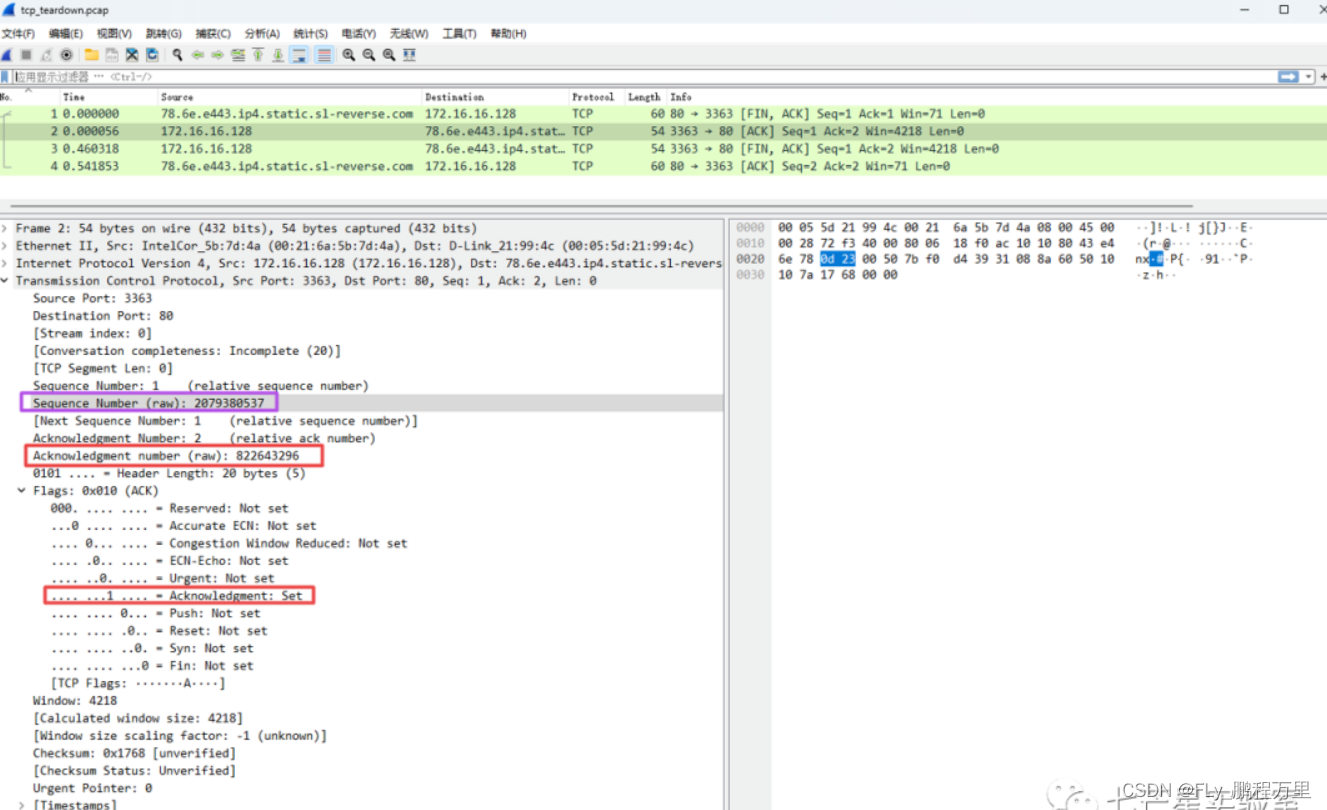Image resolution: width=1327 pixels, height=810 pixels.
Task: Select Acknowledgment number (raw) 822643296 row
Action: [362, 456]
